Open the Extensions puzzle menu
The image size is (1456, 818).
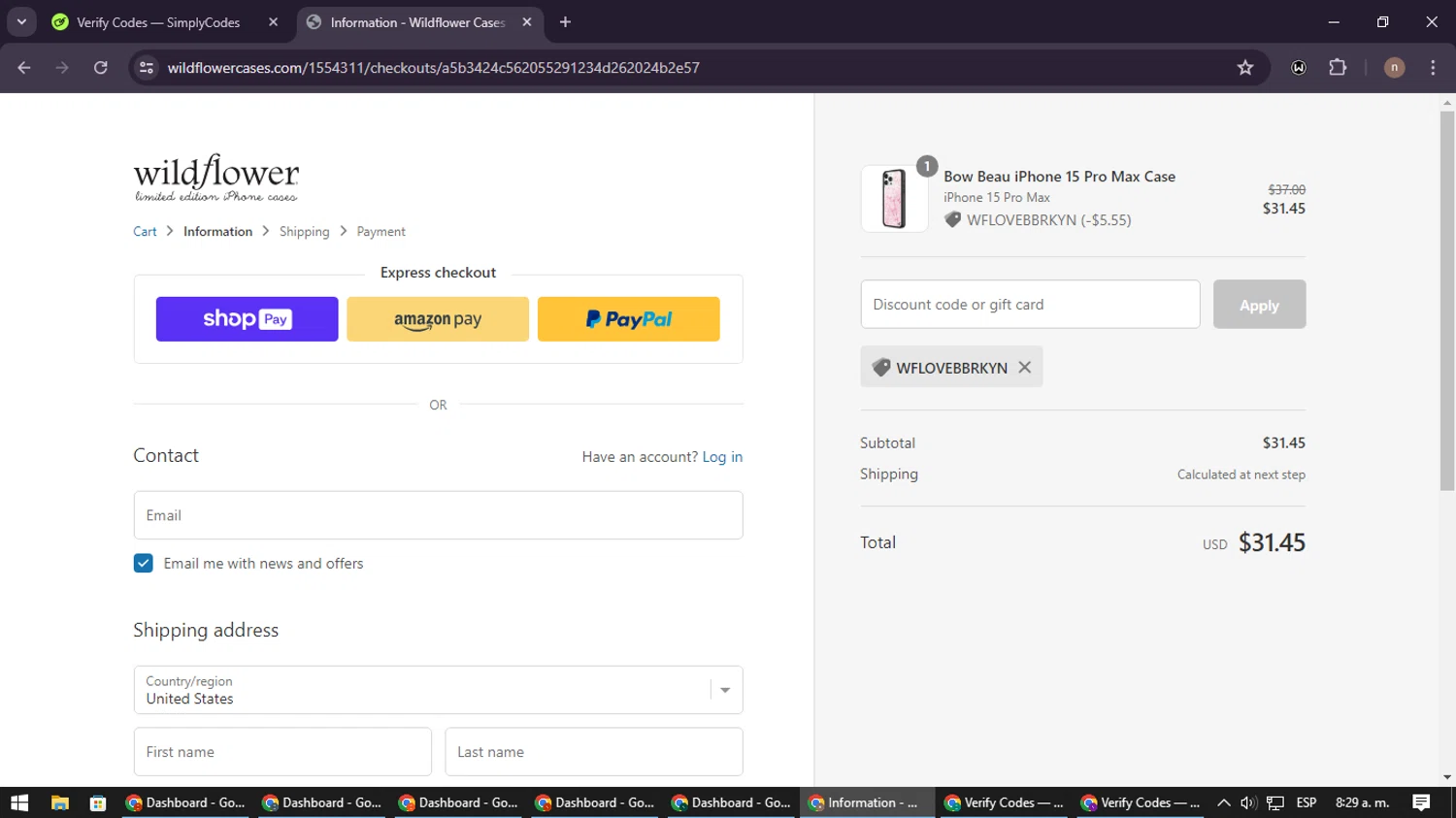[1338, 68]
